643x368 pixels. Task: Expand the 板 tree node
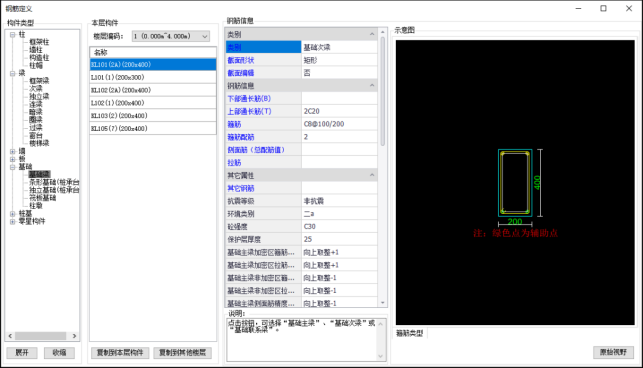click(x=12, y=159)
